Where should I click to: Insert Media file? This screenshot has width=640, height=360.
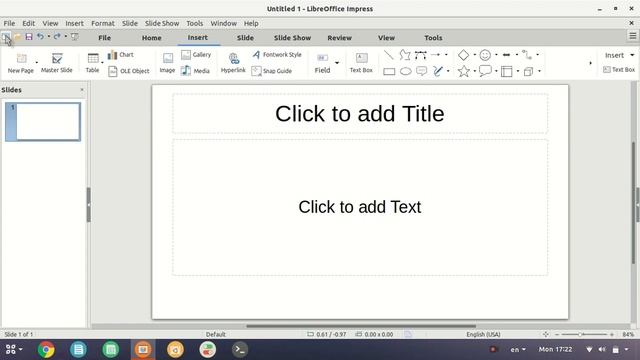pos(195,71)
